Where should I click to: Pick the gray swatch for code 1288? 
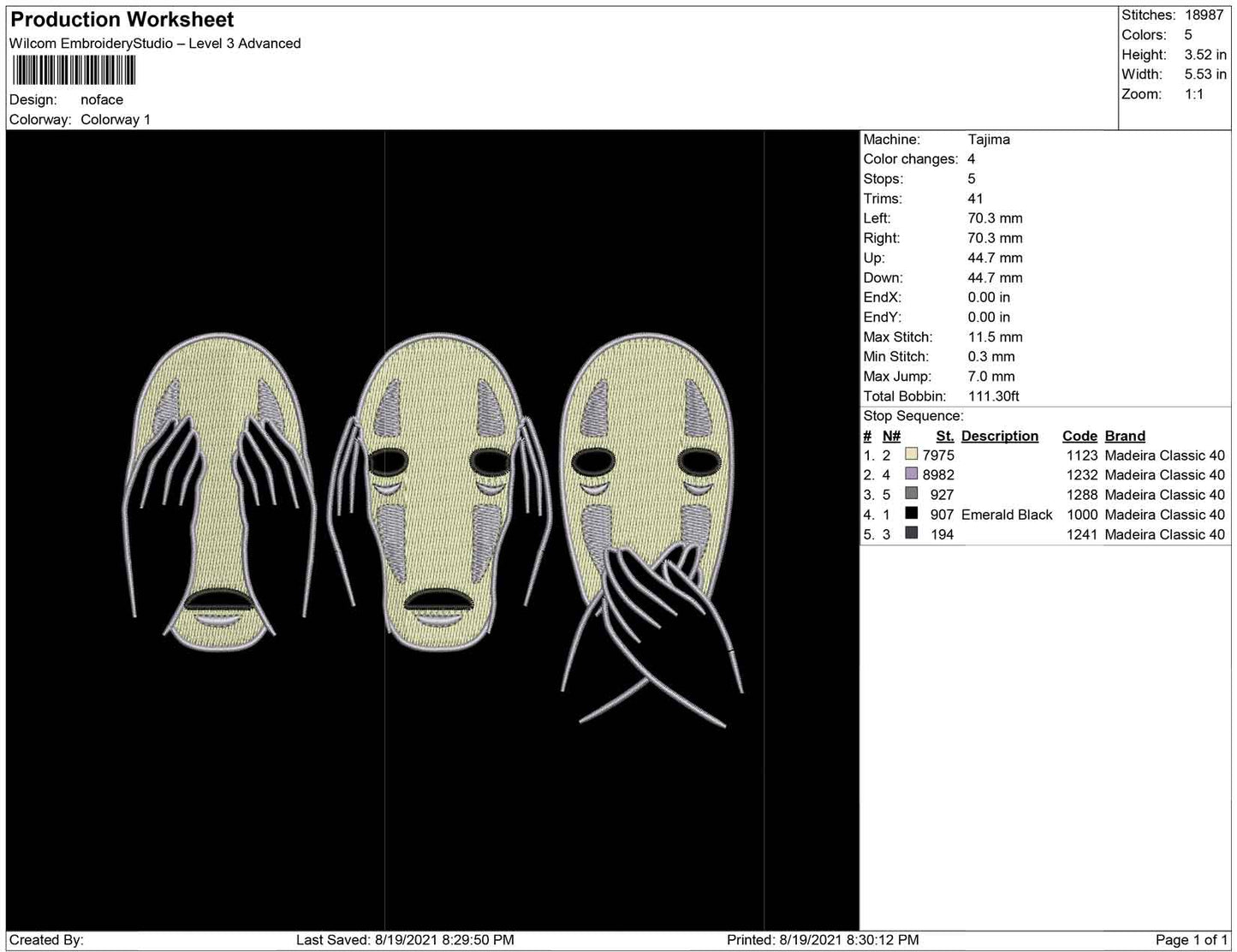pos(911,495)
